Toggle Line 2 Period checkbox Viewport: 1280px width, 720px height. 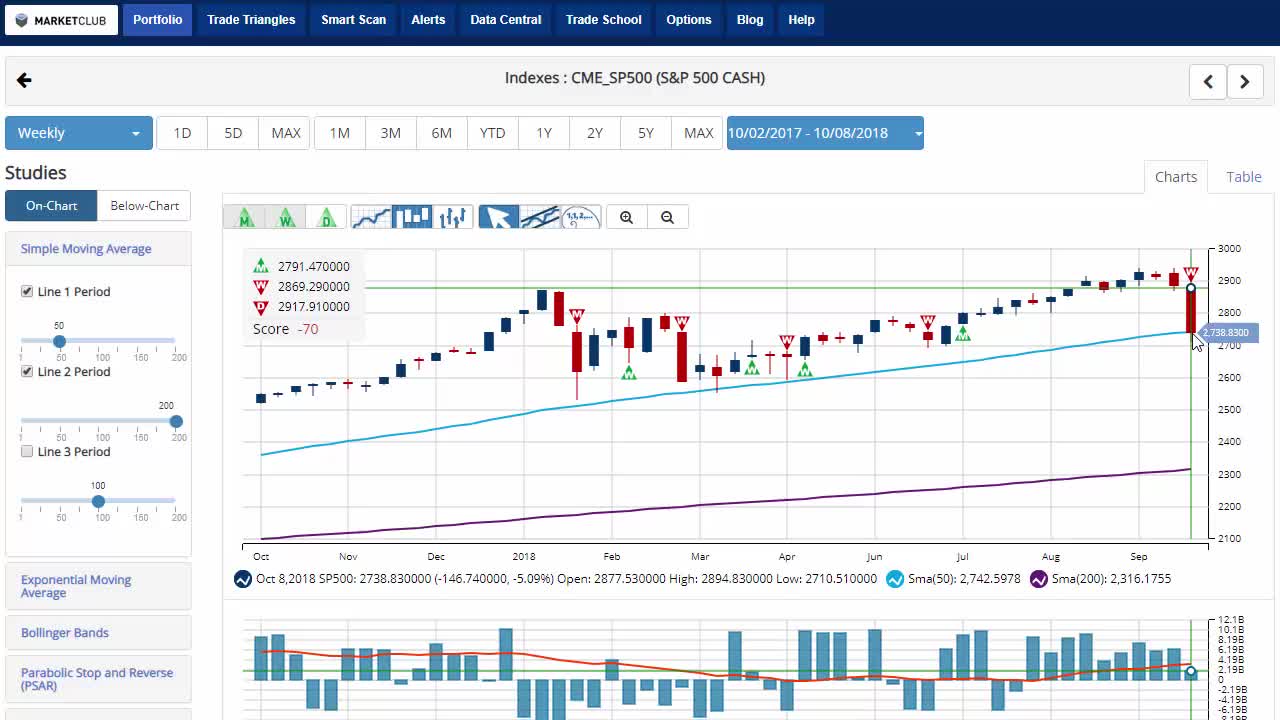(27, 372)
